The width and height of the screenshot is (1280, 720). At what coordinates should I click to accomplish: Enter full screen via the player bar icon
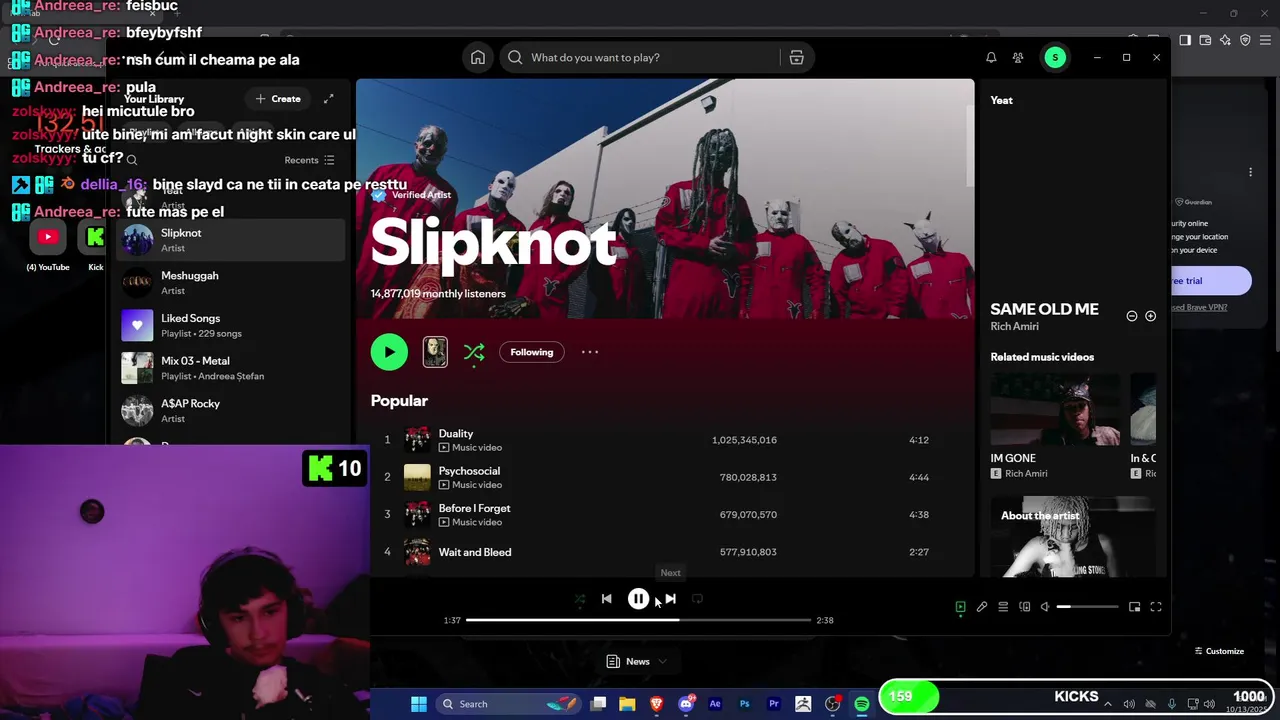coord(1156,607)
